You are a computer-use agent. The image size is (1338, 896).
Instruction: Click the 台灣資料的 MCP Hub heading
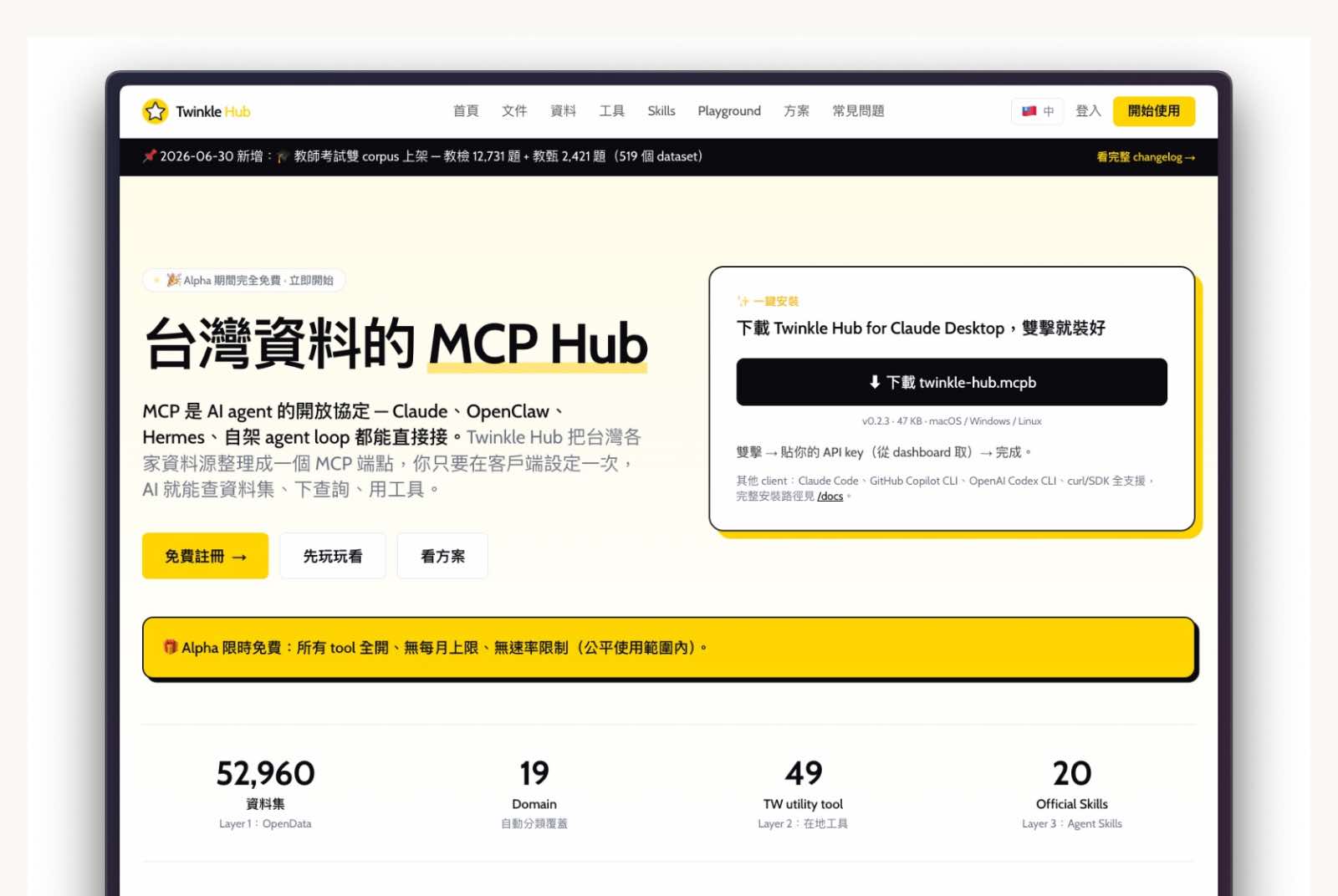click(x=396, y=343)
